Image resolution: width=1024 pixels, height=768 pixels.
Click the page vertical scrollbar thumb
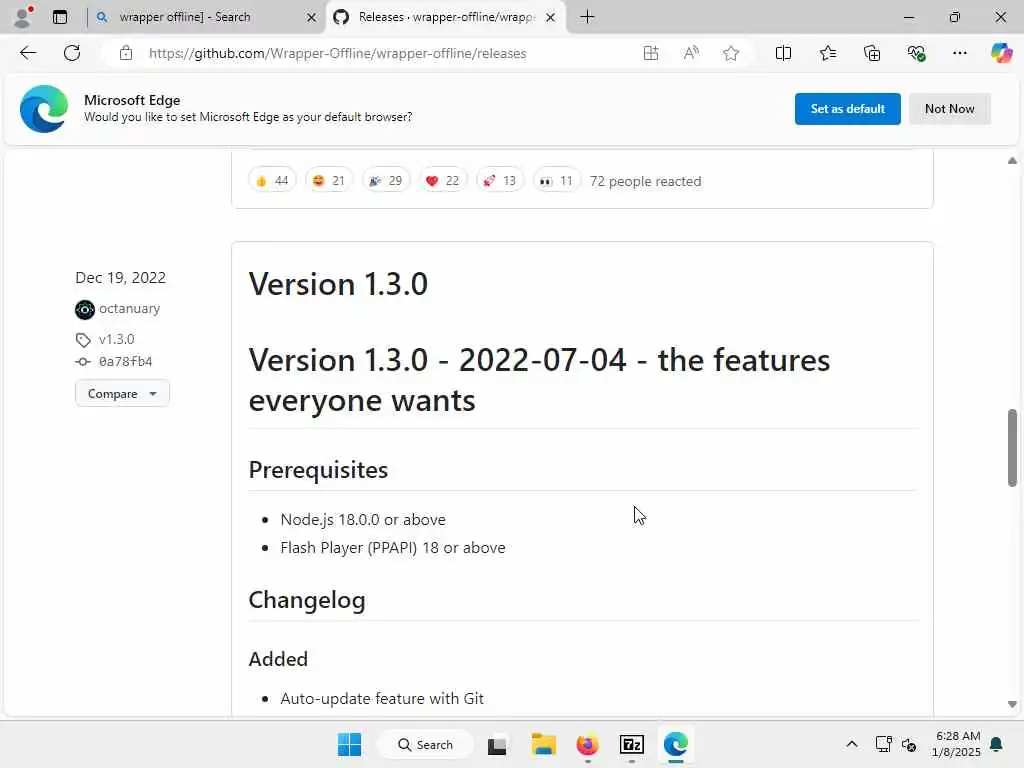[1012, 447]
